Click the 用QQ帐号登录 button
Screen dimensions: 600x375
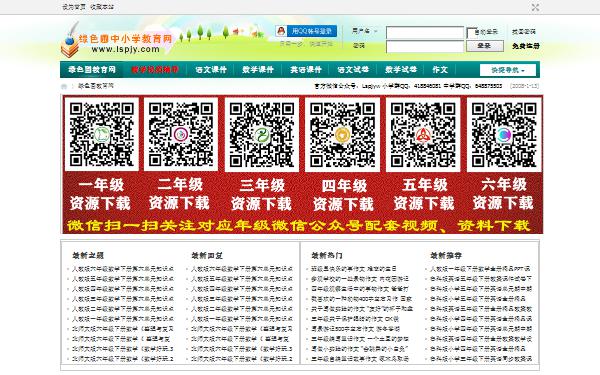point(311,31)
